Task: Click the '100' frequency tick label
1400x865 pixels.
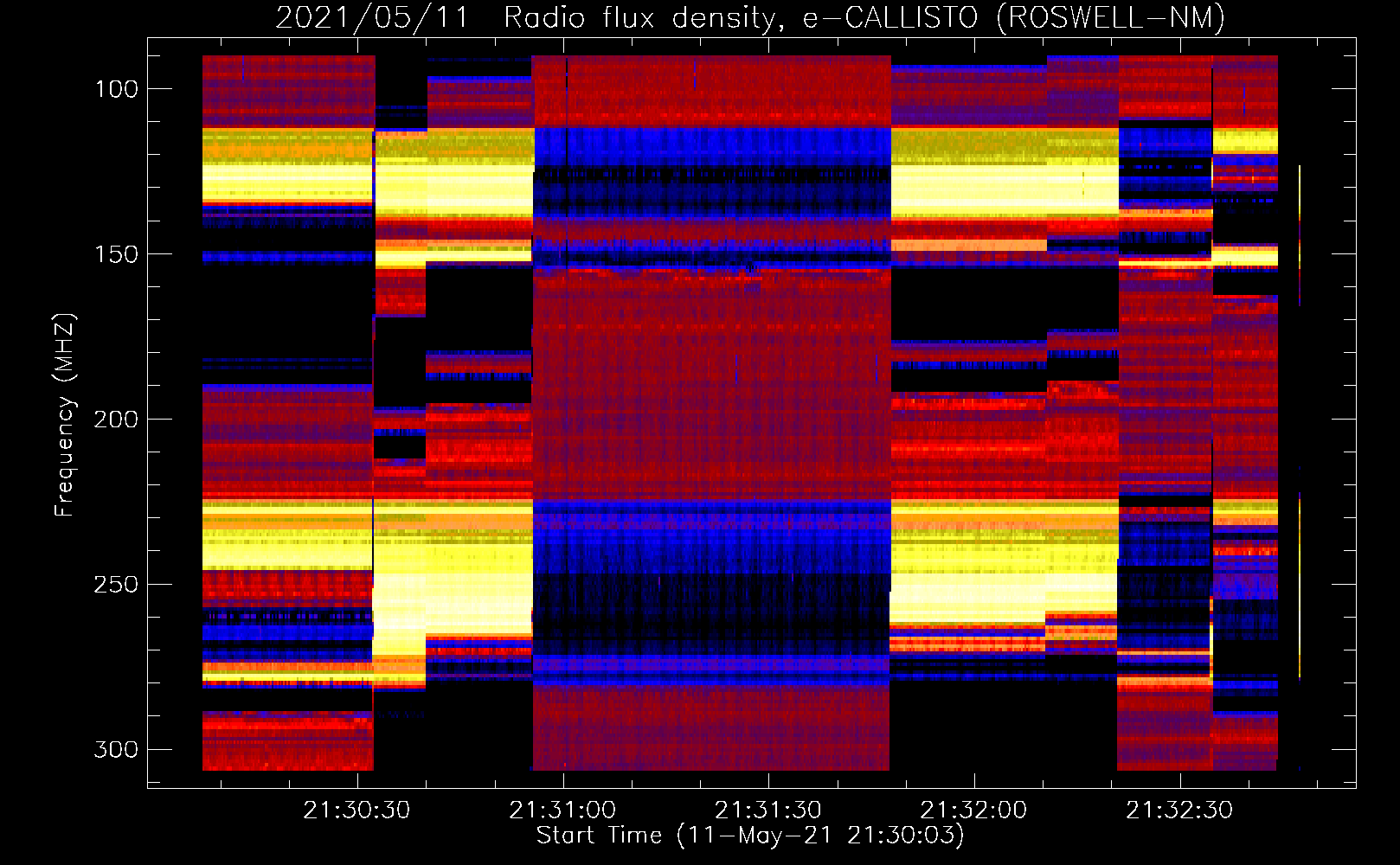Action: (x=117, y=89)
